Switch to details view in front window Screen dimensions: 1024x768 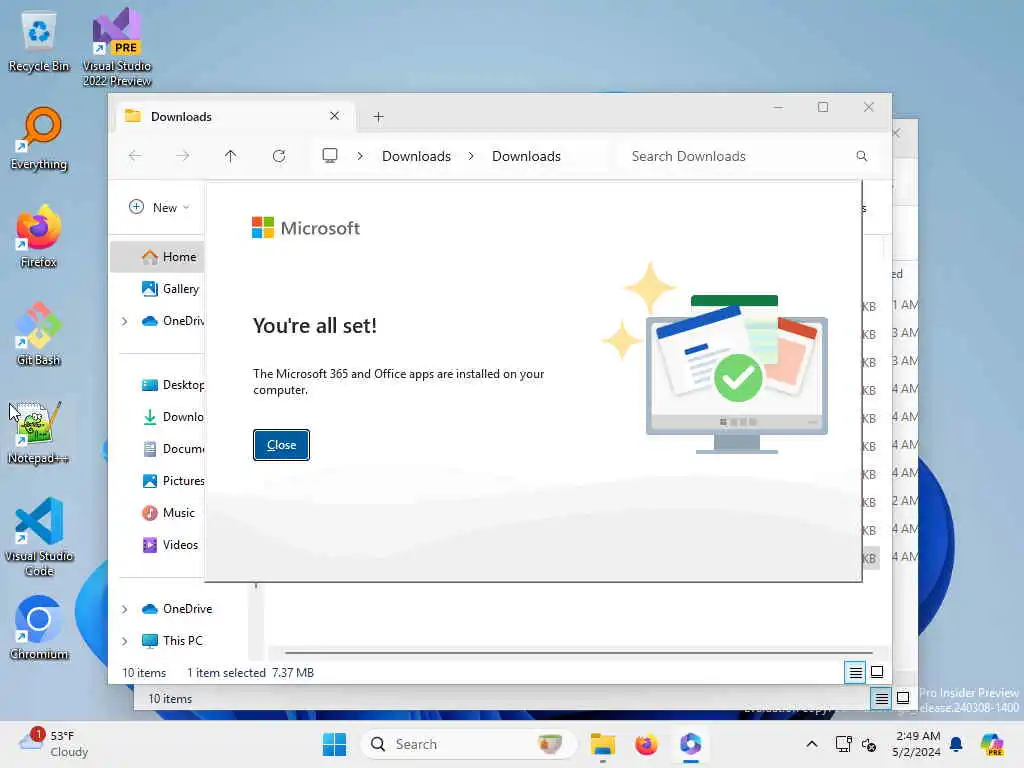[x=855, y=672]
